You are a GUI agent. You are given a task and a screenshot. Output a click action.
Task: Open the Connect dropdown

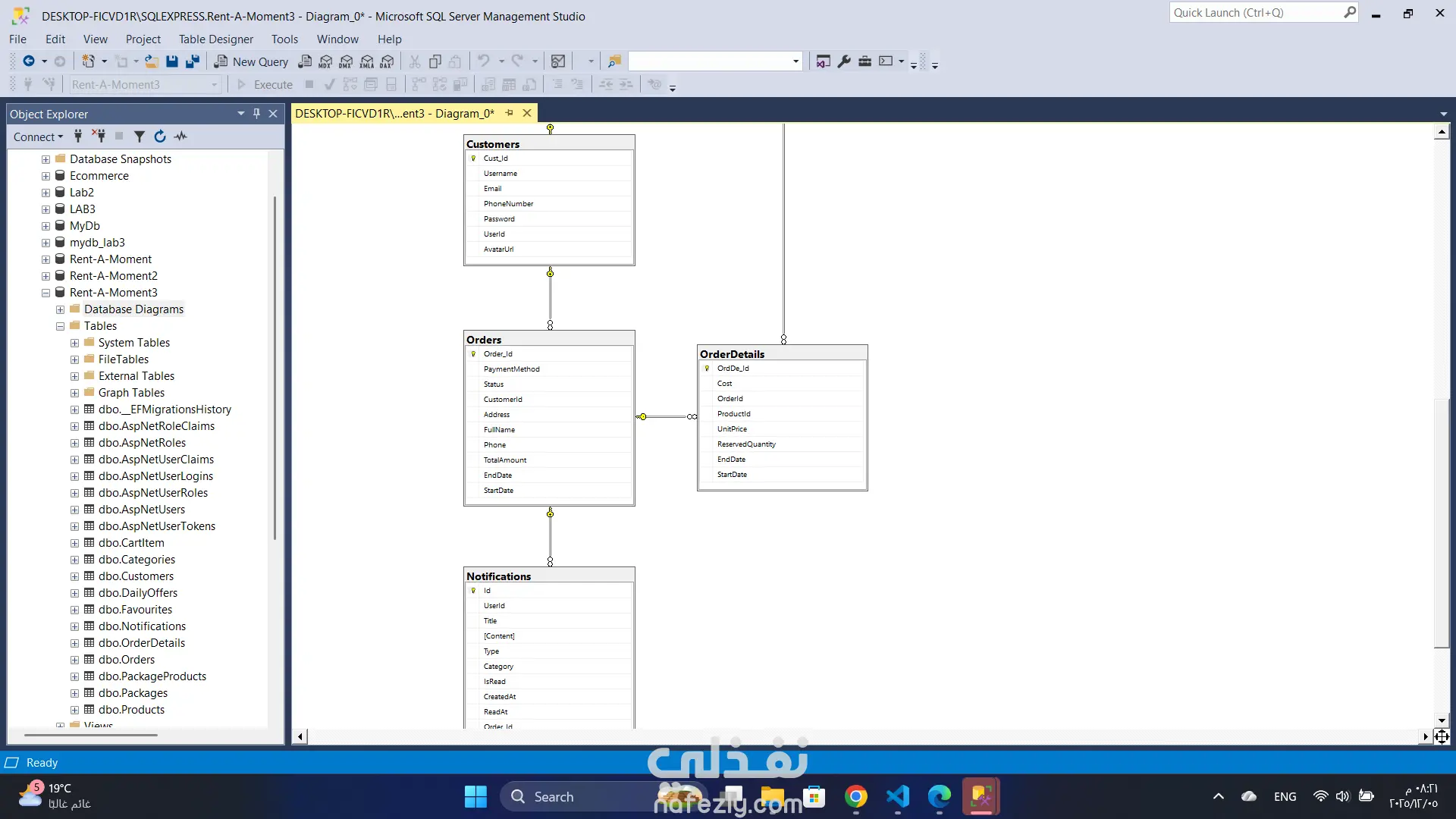[x=38, y=136]
